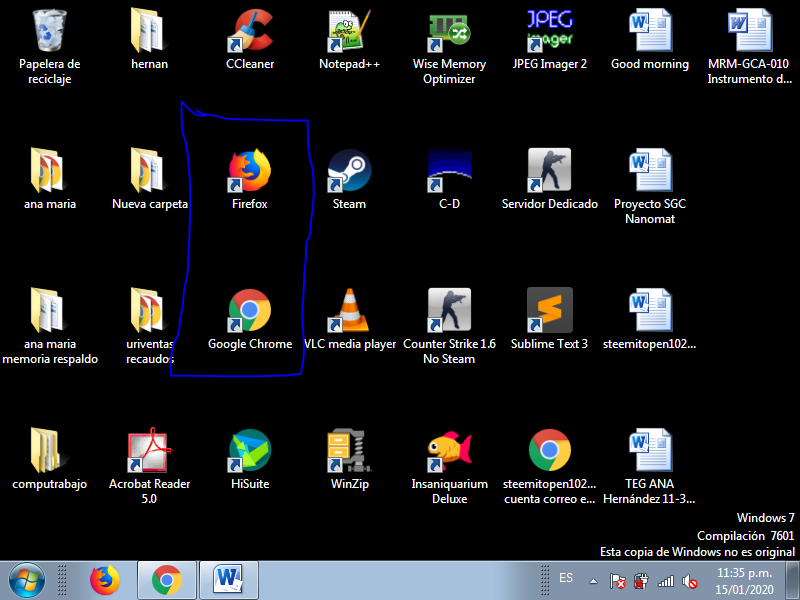The height and width of the screenshot is (600, 800).
Task: Select the C-D shortcut
Action: (x=449, y=171)
